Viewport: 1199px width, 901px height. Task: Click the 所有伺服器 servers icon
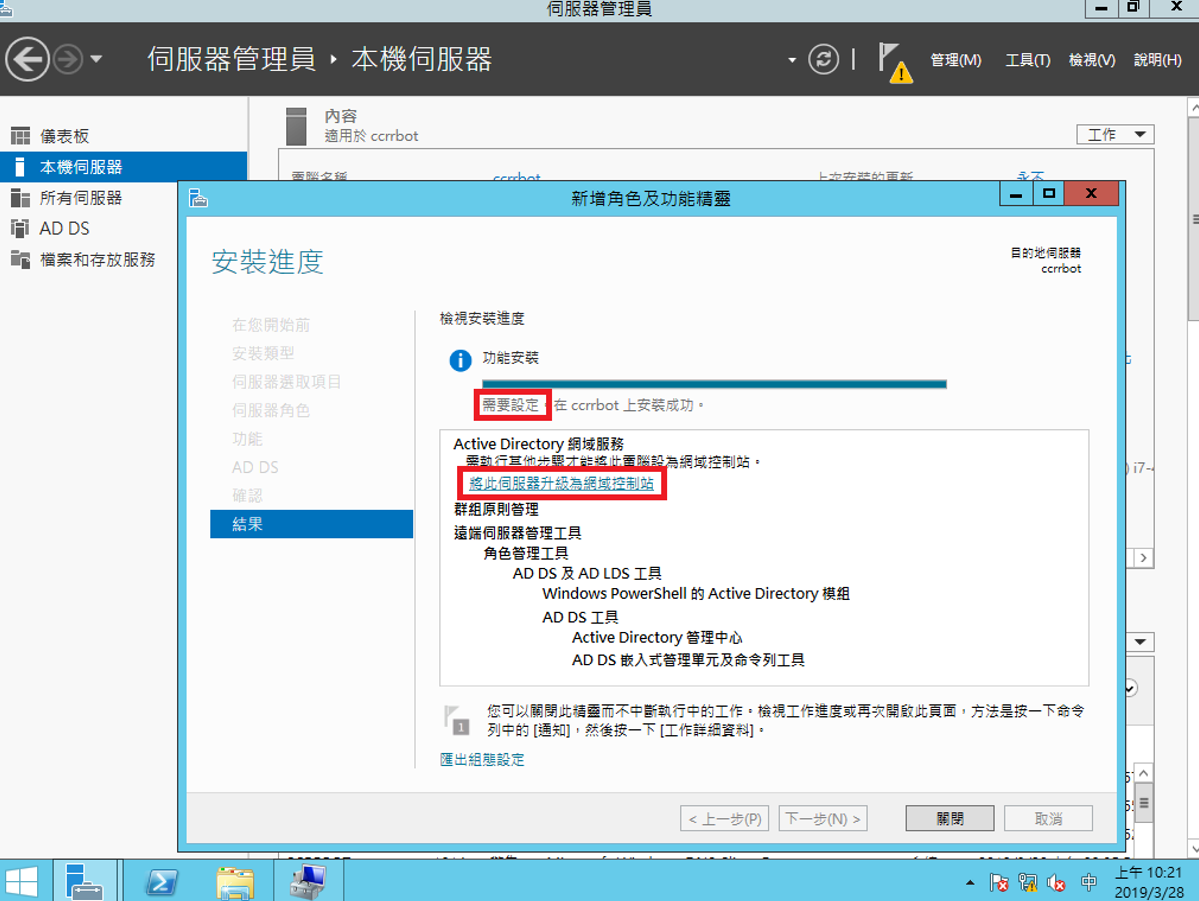coord(21,198)
